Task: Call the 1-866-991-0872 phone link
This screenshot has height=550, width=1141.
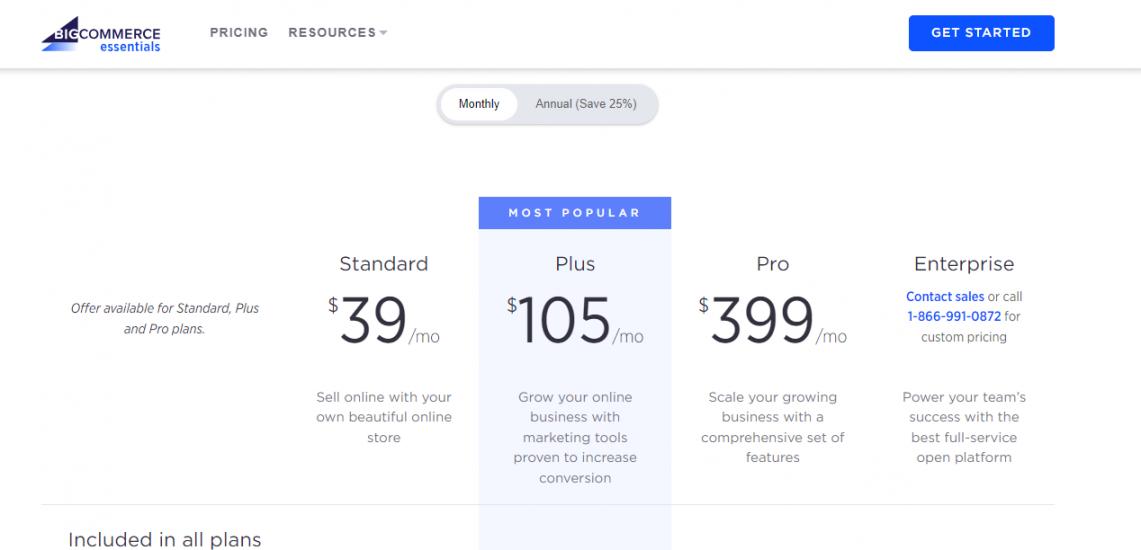Action: (x=954, y=316)
